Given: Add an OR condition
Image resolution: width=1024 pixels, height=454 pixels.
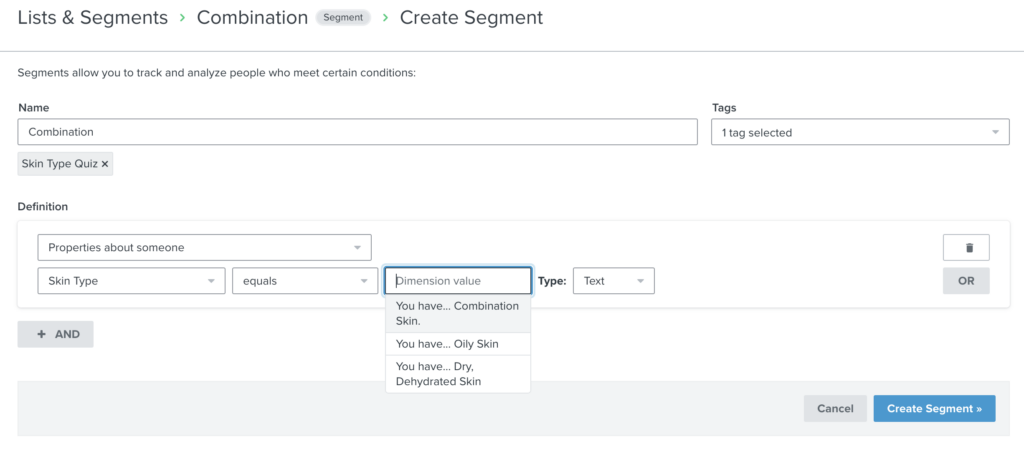Looking at the screenshot, I should (x=966, y=281).
